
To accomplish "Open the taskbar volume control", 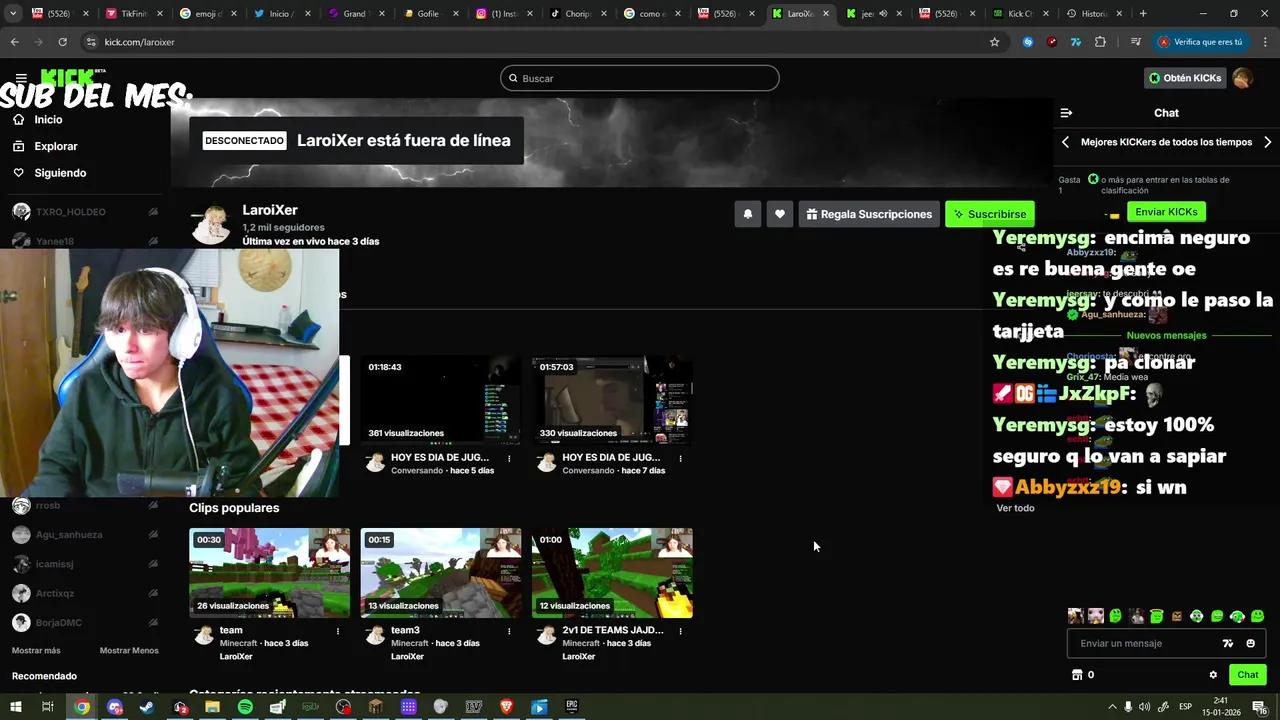I will click(x=1144, y=707).
